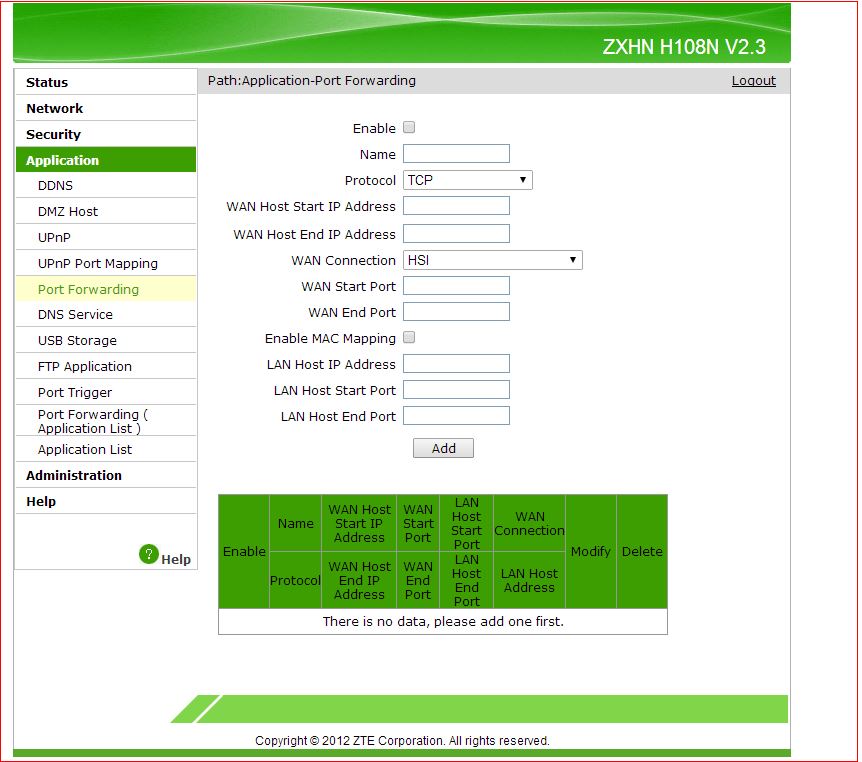Select the Application menu section
862x762 pixels.
tap(106, 160)
